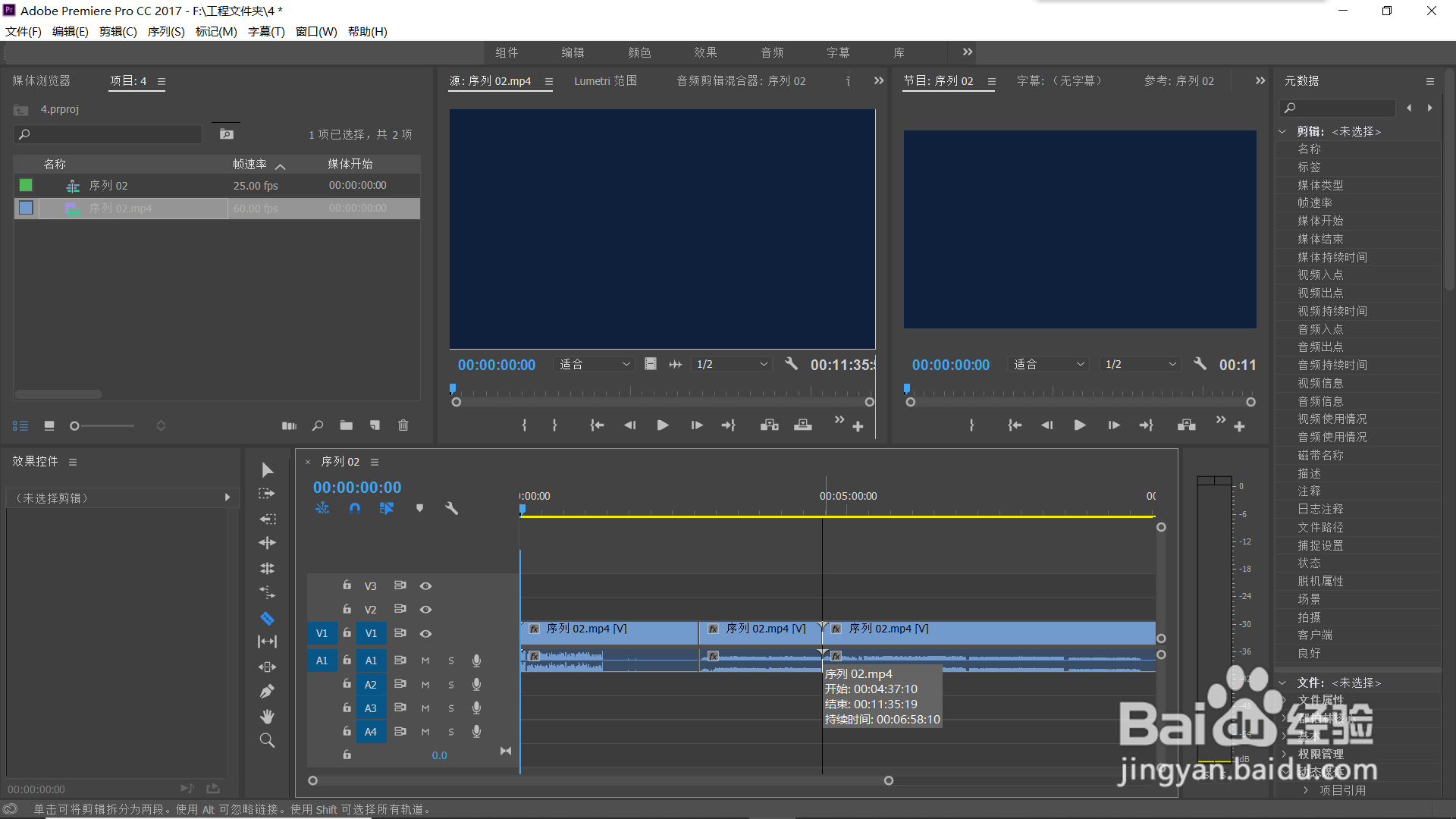Switch to 颜色 workspace tab
This screenshot has width=1456, height=819.
pos(639,52)
